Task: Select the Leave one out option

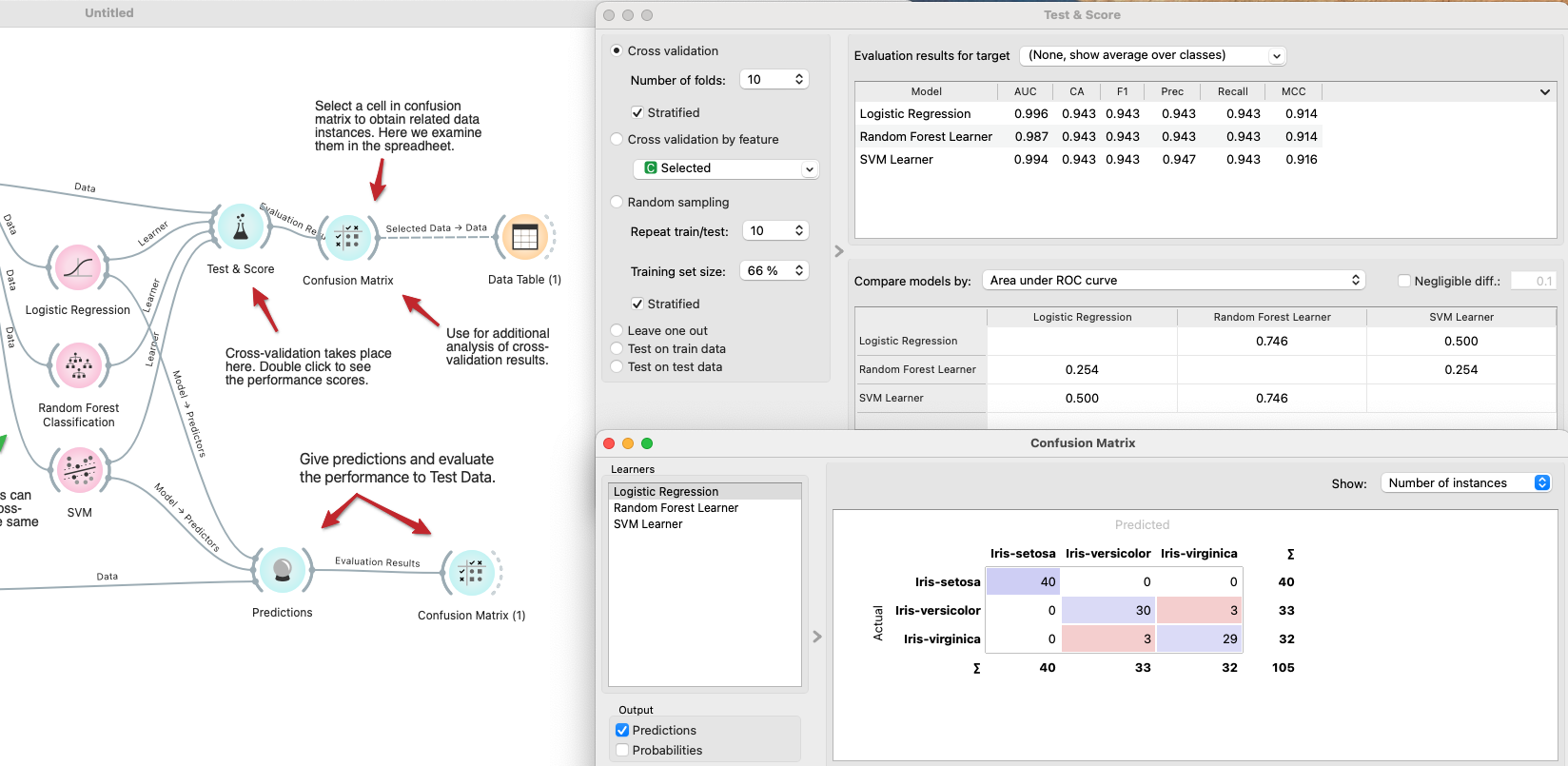Action: tap(617, 331)
